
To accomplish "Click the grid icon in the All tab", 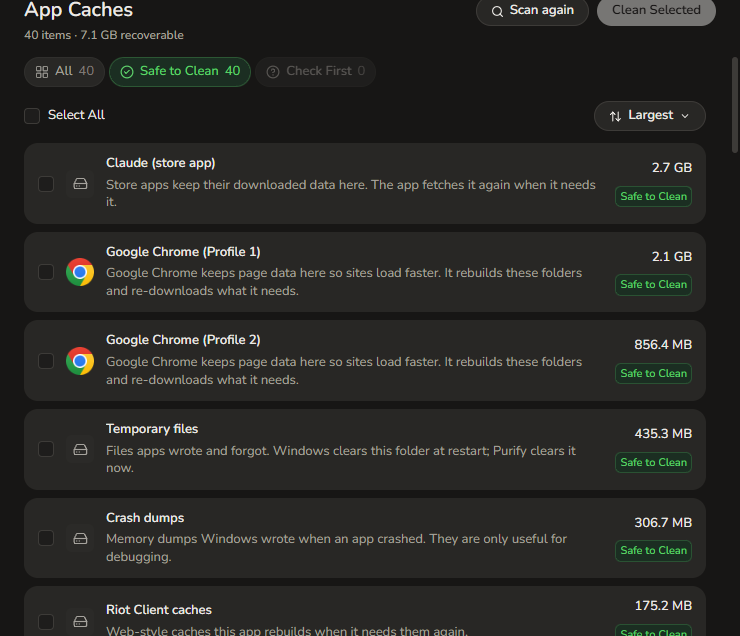I will pos(42,72).
